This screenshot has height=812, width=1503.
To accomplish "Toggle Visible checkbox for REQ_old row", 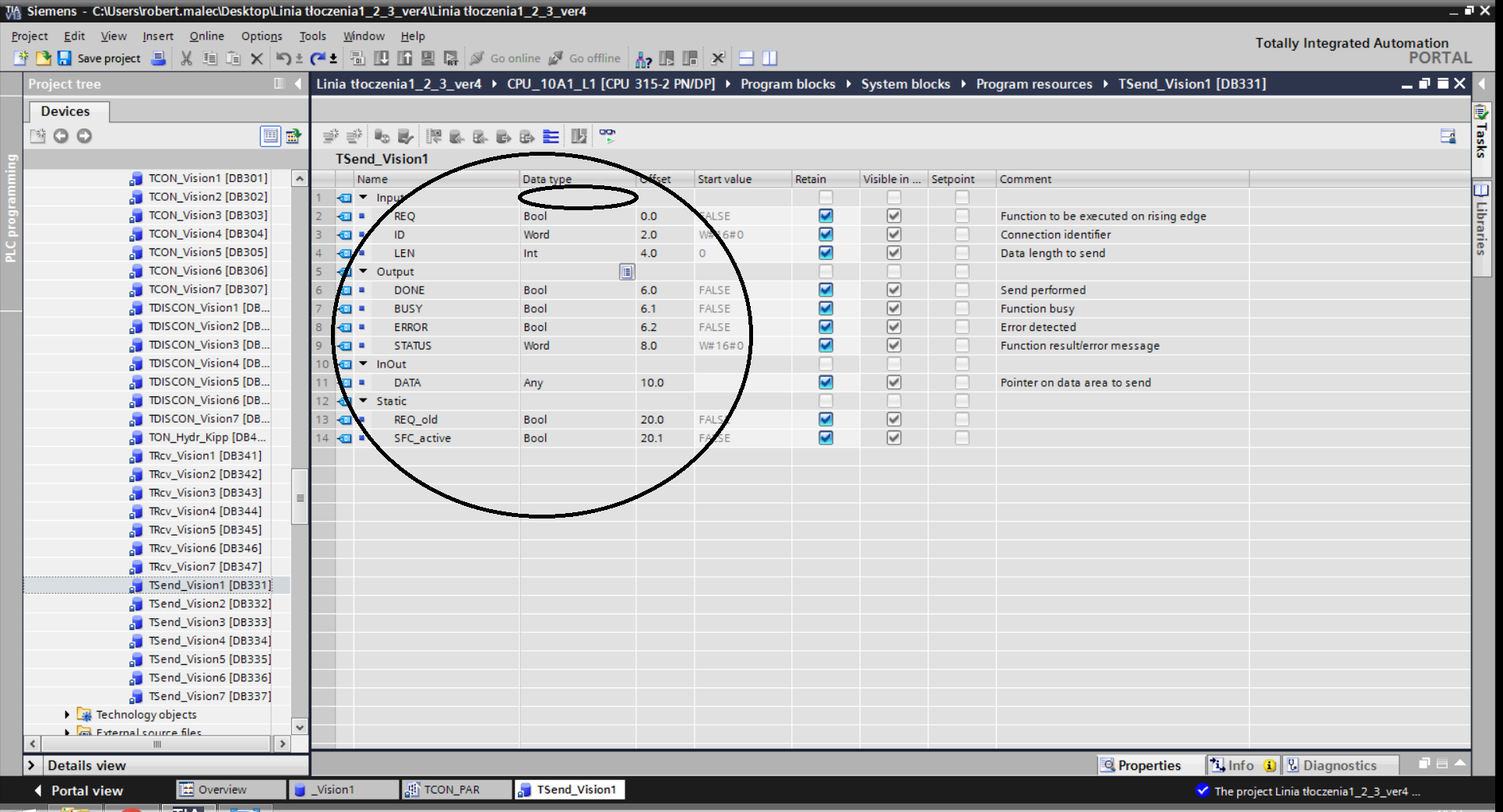I will [x=894, y=420].
